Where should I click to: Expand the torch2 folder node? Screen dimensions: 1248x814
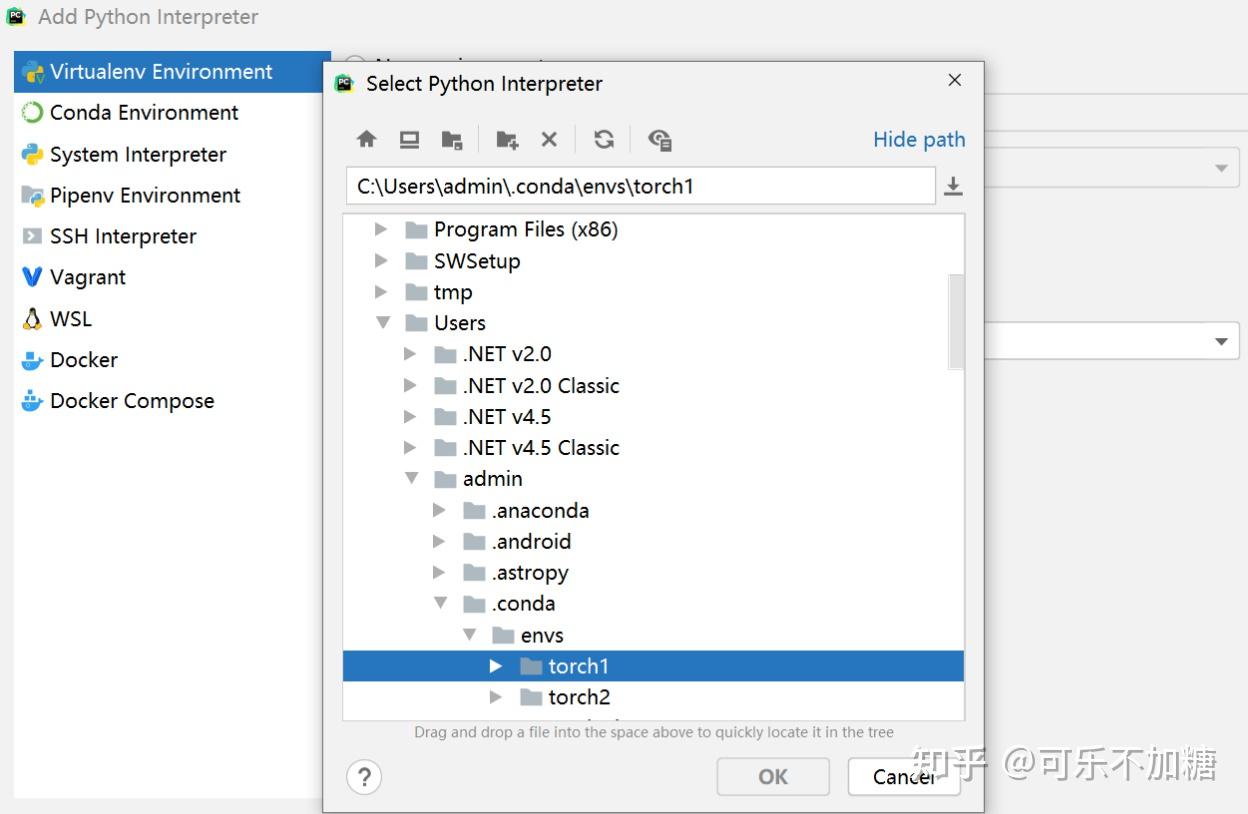coord(496,697)
